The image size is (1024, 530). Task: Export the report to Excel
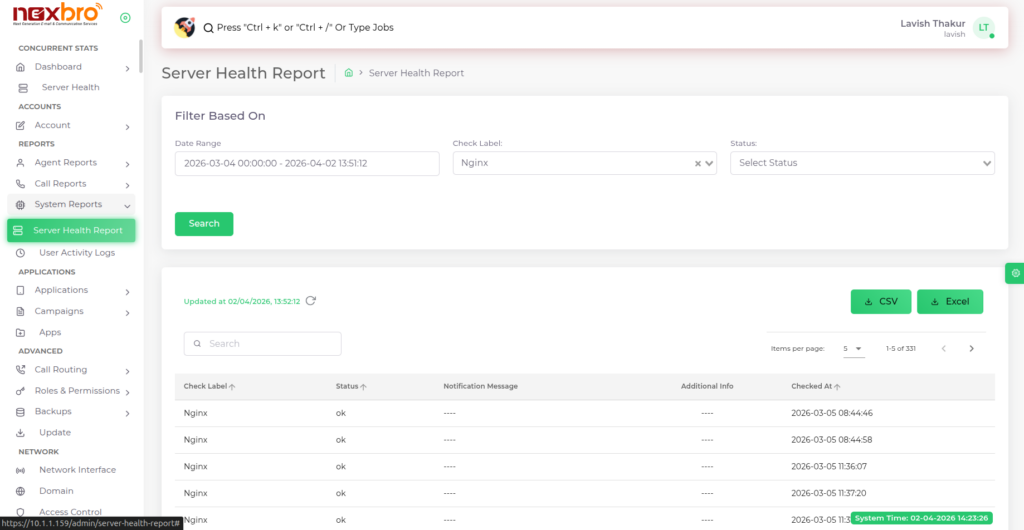click(950, 302)
